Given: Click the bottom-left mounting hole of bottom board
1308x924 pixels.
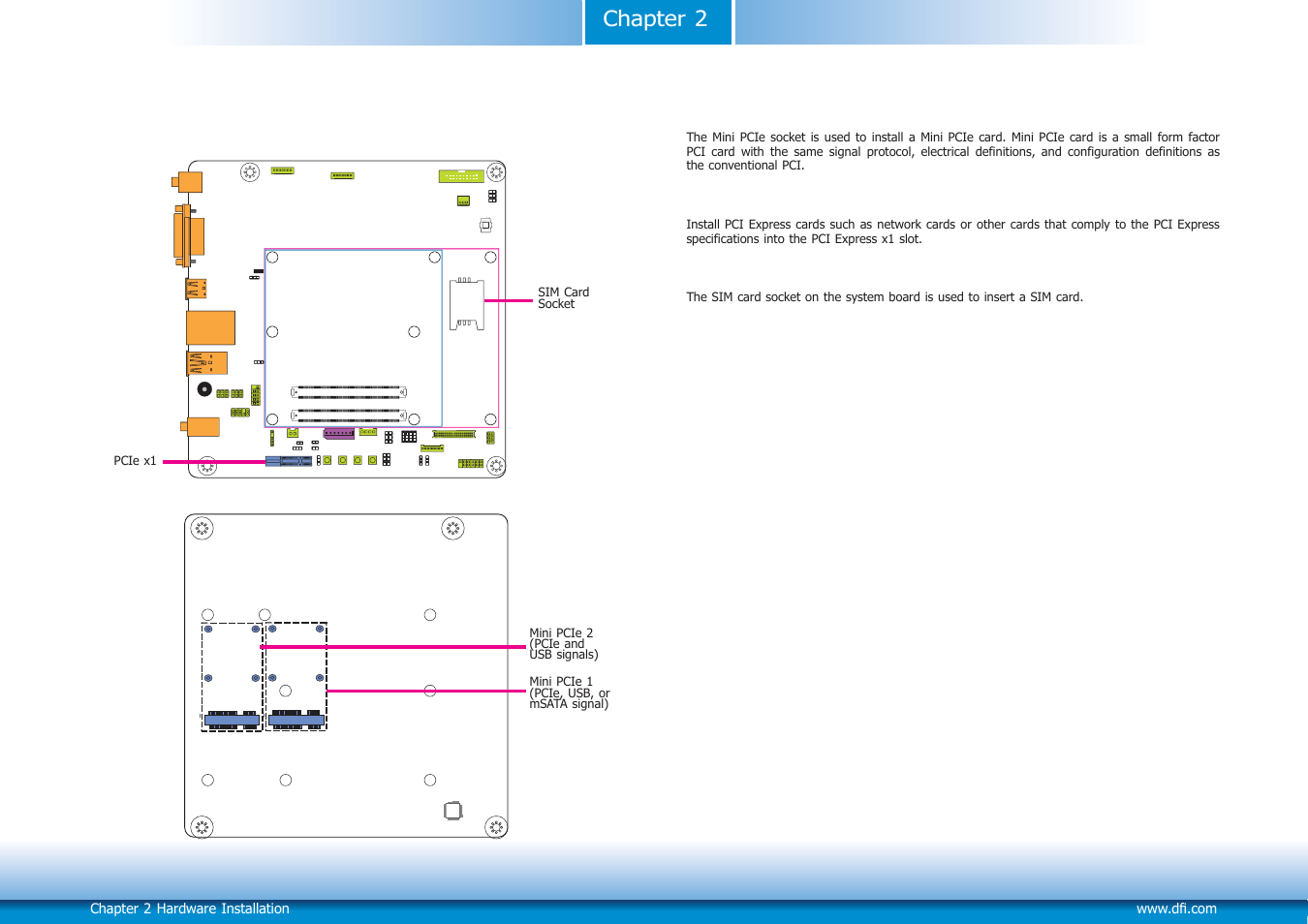Looking at the screenshot, I should 202,827.
